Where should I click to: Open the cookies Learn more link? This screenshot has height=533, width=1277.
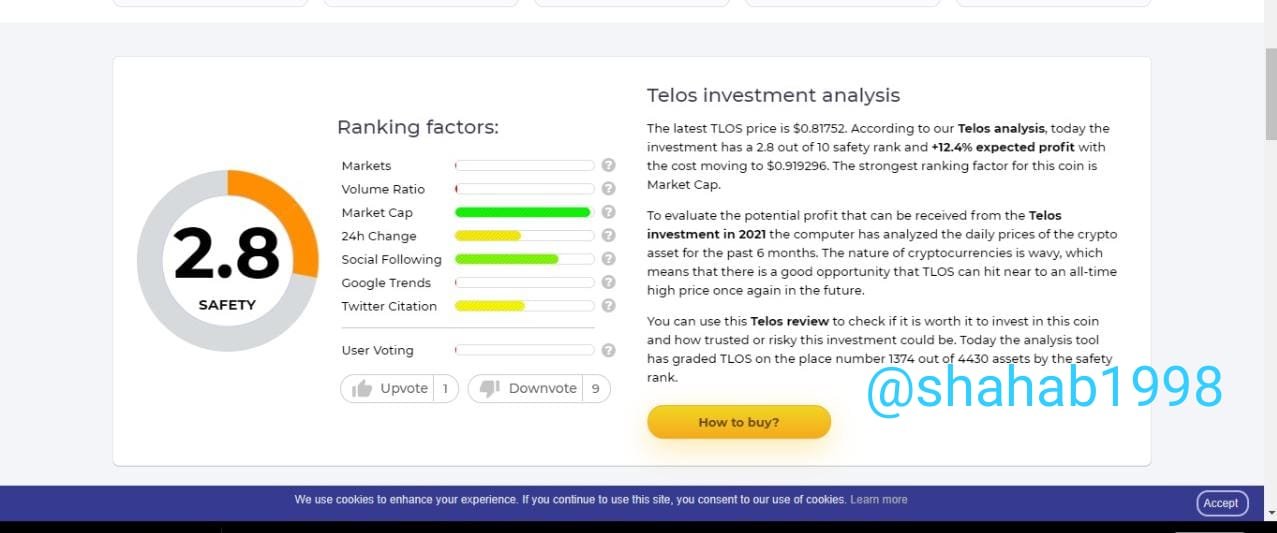click(x=878, y=500)
